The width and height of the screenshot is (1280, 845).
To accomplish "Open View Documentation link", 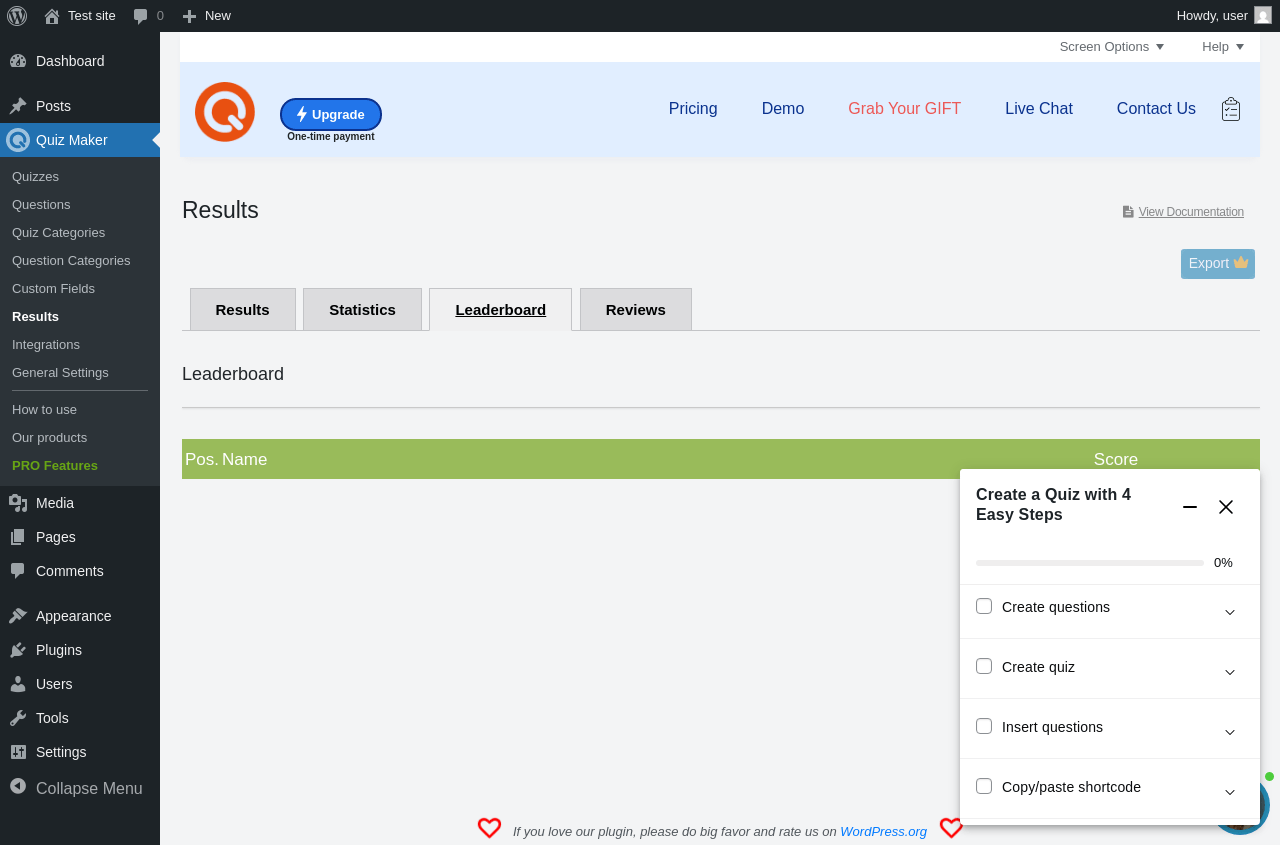I will click(1191, 212).
